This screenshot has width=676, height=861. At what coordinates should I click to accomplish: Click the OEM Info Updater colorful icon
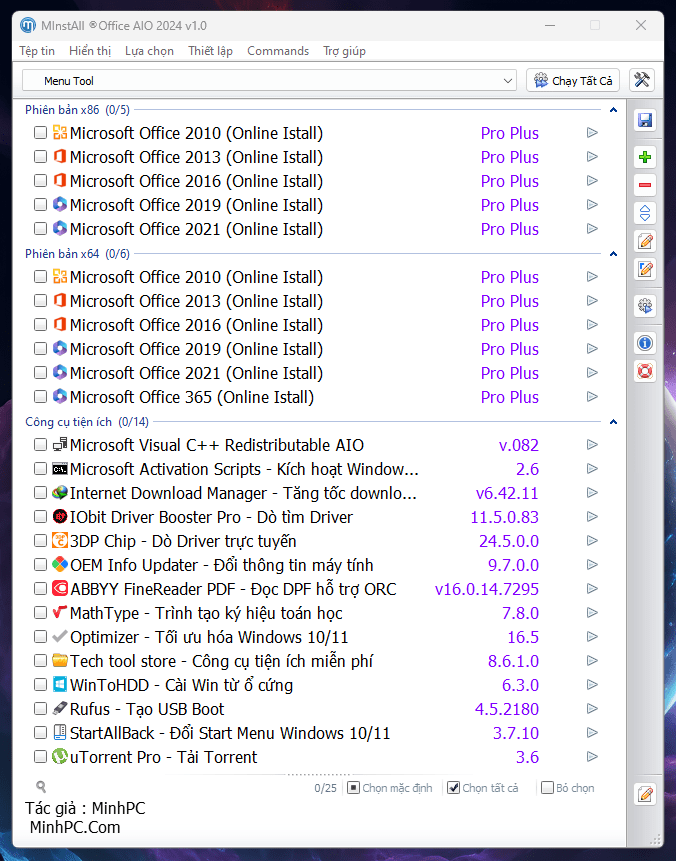point(60,564)
